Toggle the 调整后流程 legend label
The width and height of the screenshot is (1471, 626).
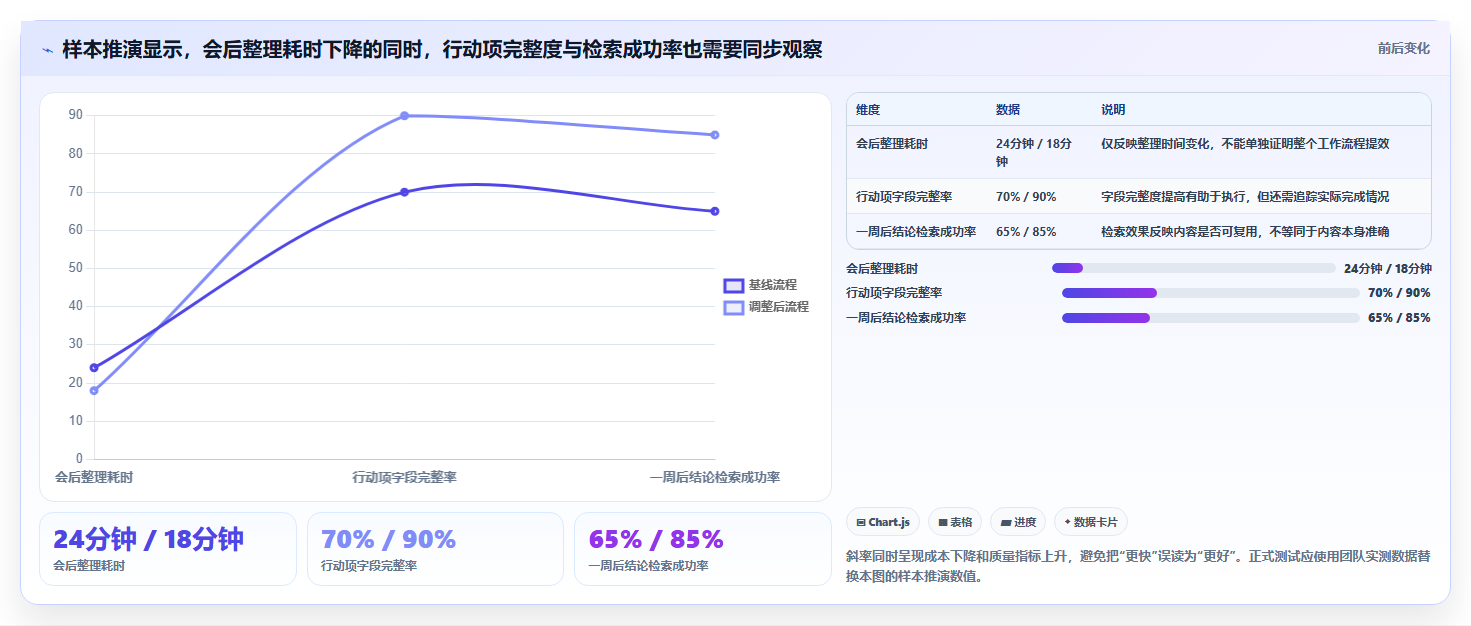[x=779, y=307]
